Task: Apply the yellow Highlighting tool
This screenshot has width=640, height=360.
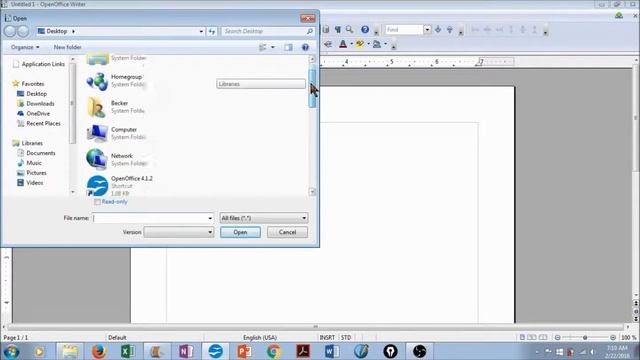Action: pyautogui.click(x=360, y=44)
